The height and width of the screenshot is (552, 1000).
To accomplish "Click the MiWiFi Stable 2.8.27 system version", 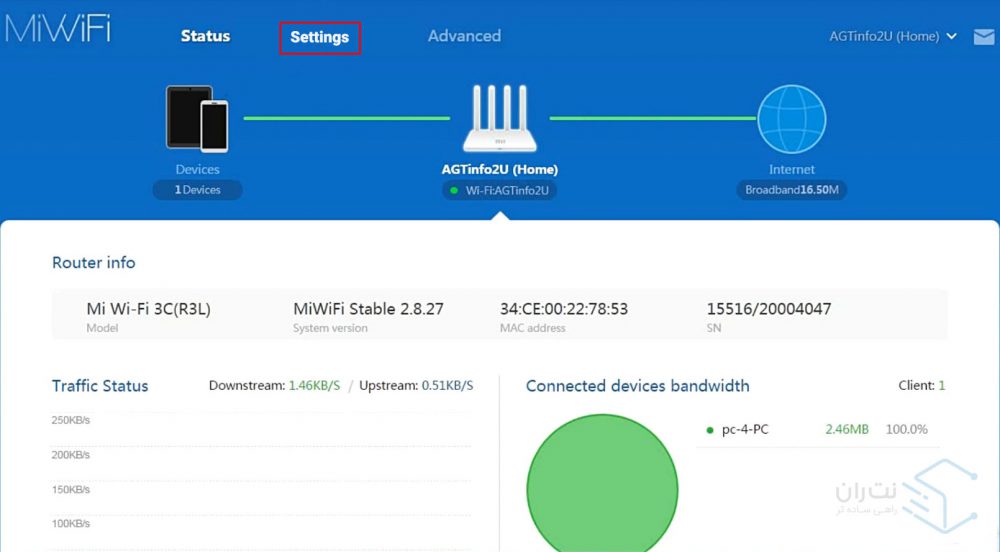I will (x=368, y=309).
